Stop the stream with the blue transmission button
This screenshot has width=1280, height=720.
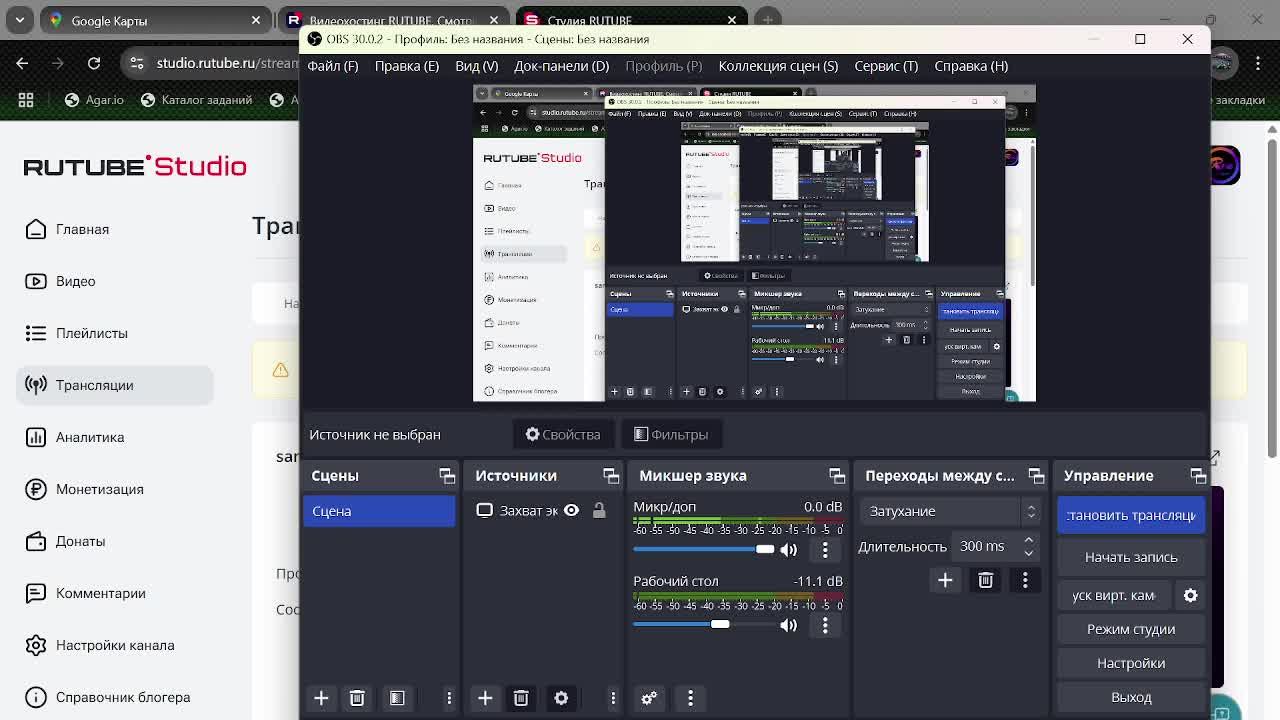coord(1131,515)
